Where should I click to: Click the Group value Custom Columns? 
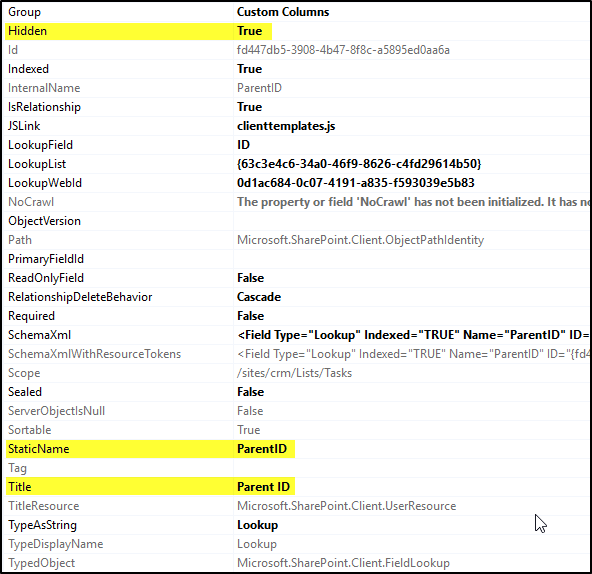click(x=283, y=12)
